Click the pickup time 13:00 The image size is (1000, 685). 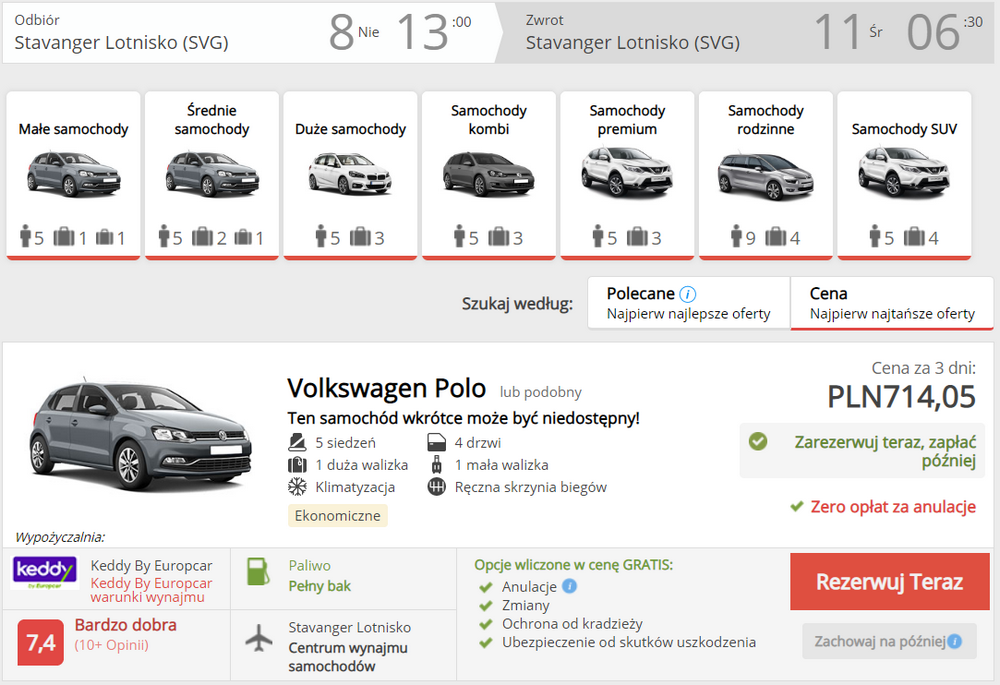[x=434, y=32]
